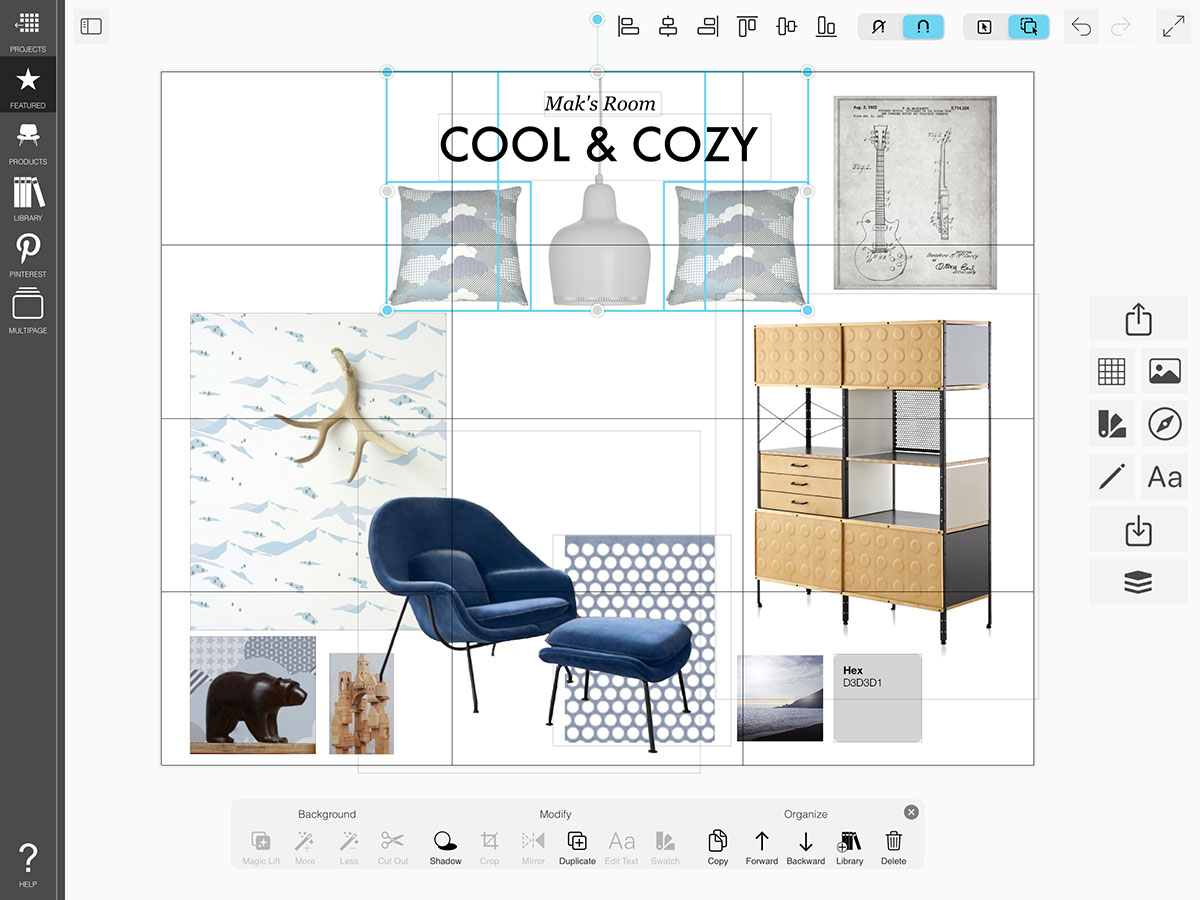
Task: Open the share export icon
Action: pyautogui.click(x=1138, y=319)
